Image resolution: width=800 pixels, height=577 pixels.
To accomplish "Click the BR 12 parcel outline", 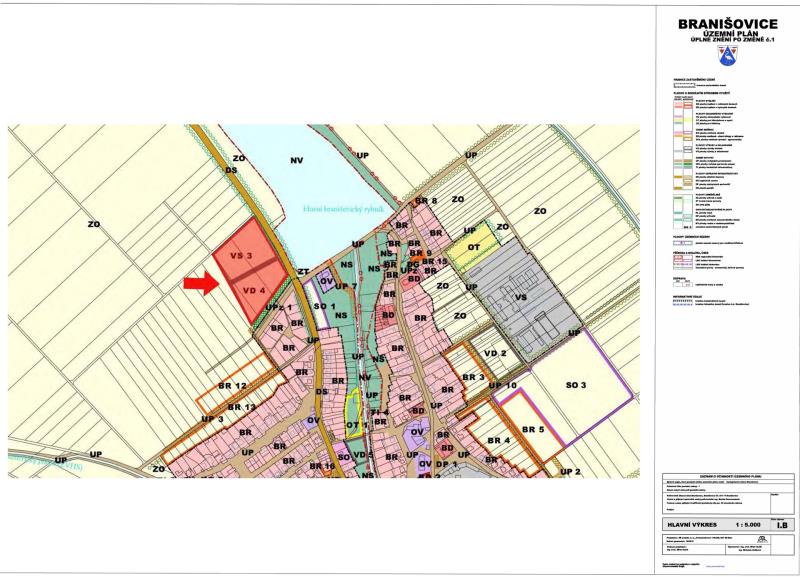I will 236,386.
